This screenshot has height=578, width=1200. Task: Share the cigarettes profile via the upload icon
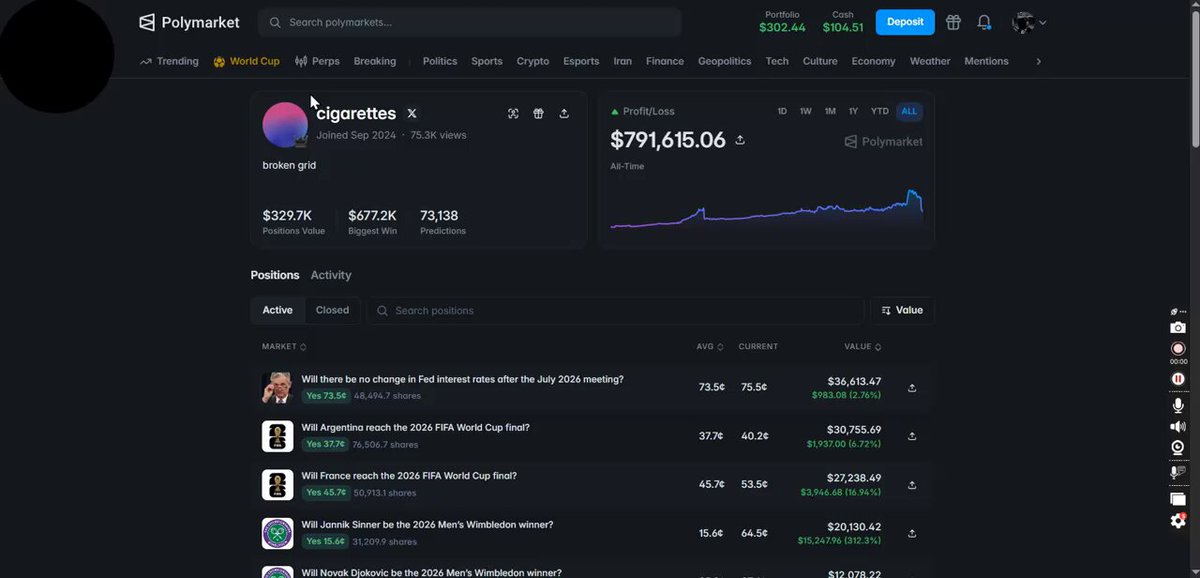pyautogui.click(x=564, y=114)
